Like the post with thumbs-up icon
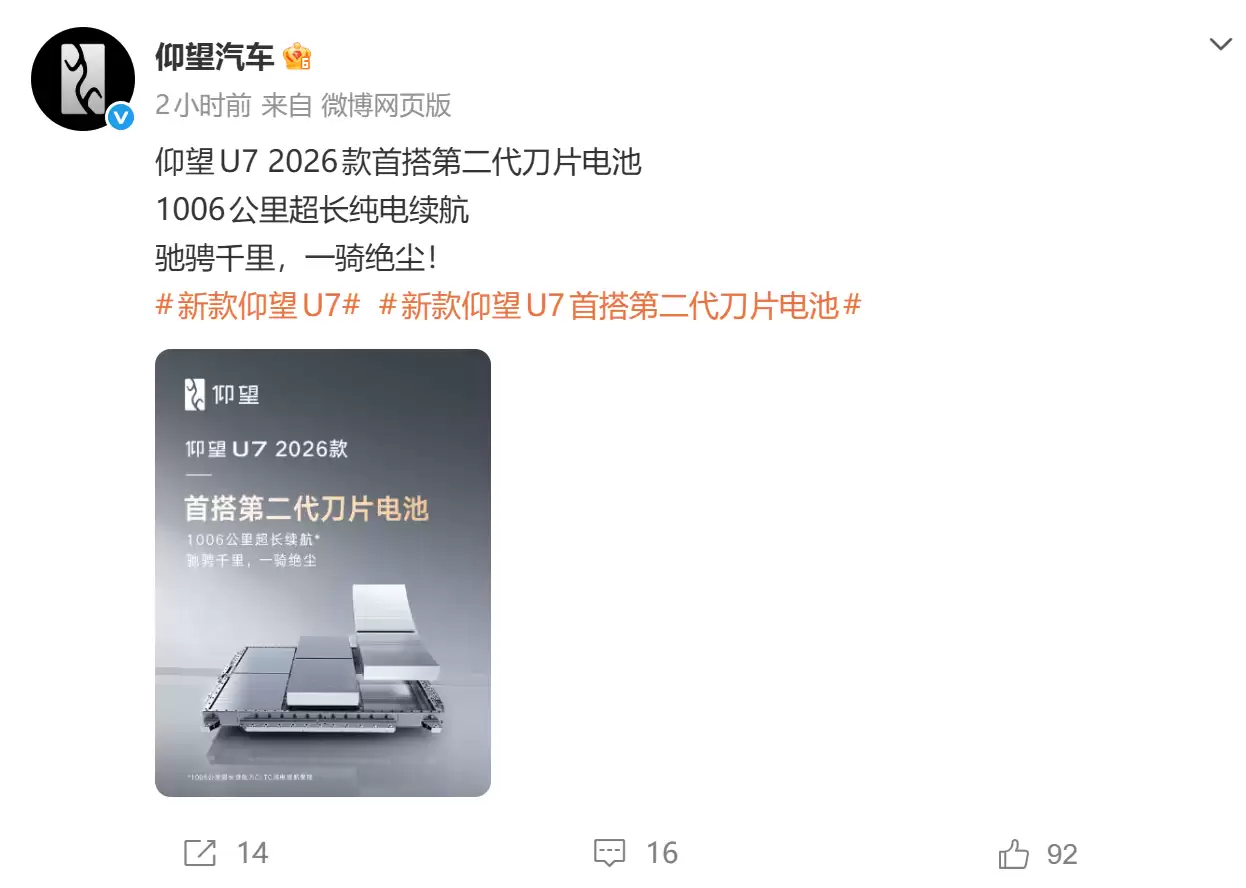This screenshot has width=1246, height=888. [x=1014, y=853]
